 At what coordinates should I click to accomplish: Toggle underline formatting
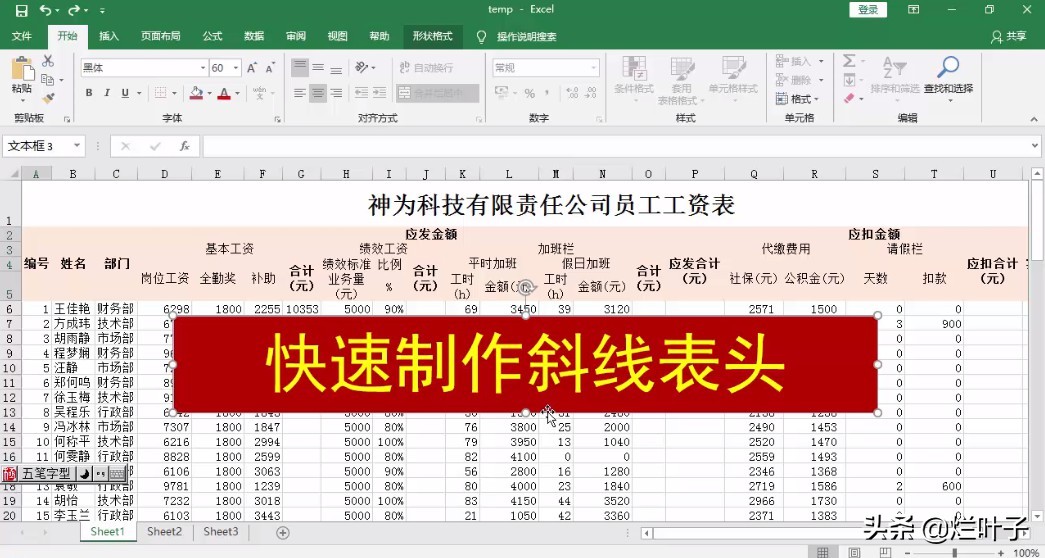coord(124,93)
